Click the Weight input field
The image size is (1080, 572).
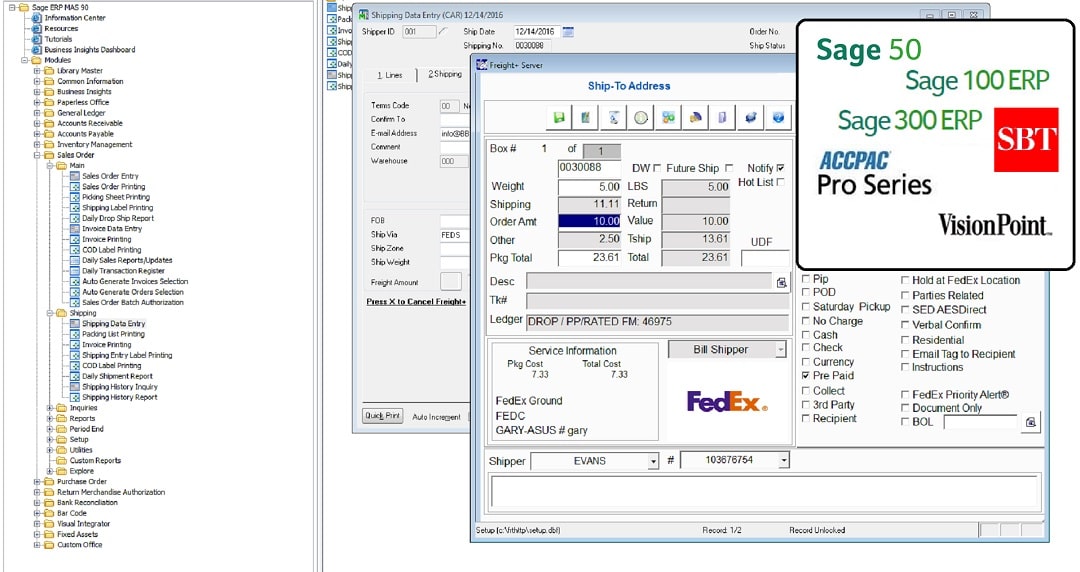590,187
